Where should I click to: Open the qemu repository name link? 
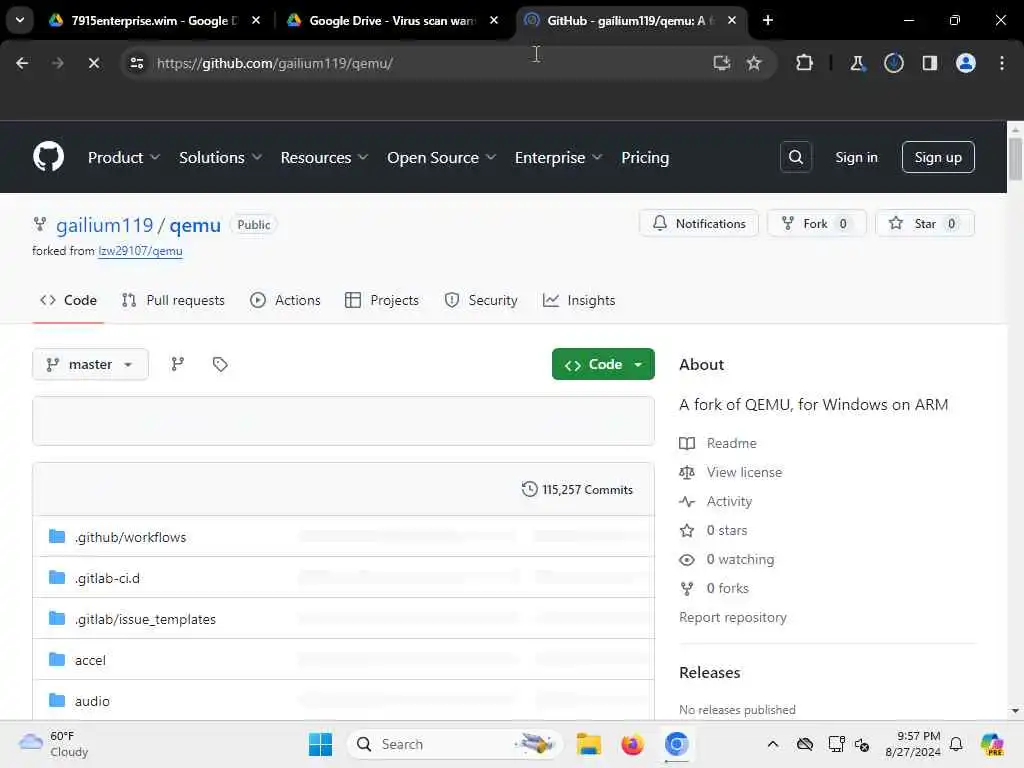[x=195, y=225]
